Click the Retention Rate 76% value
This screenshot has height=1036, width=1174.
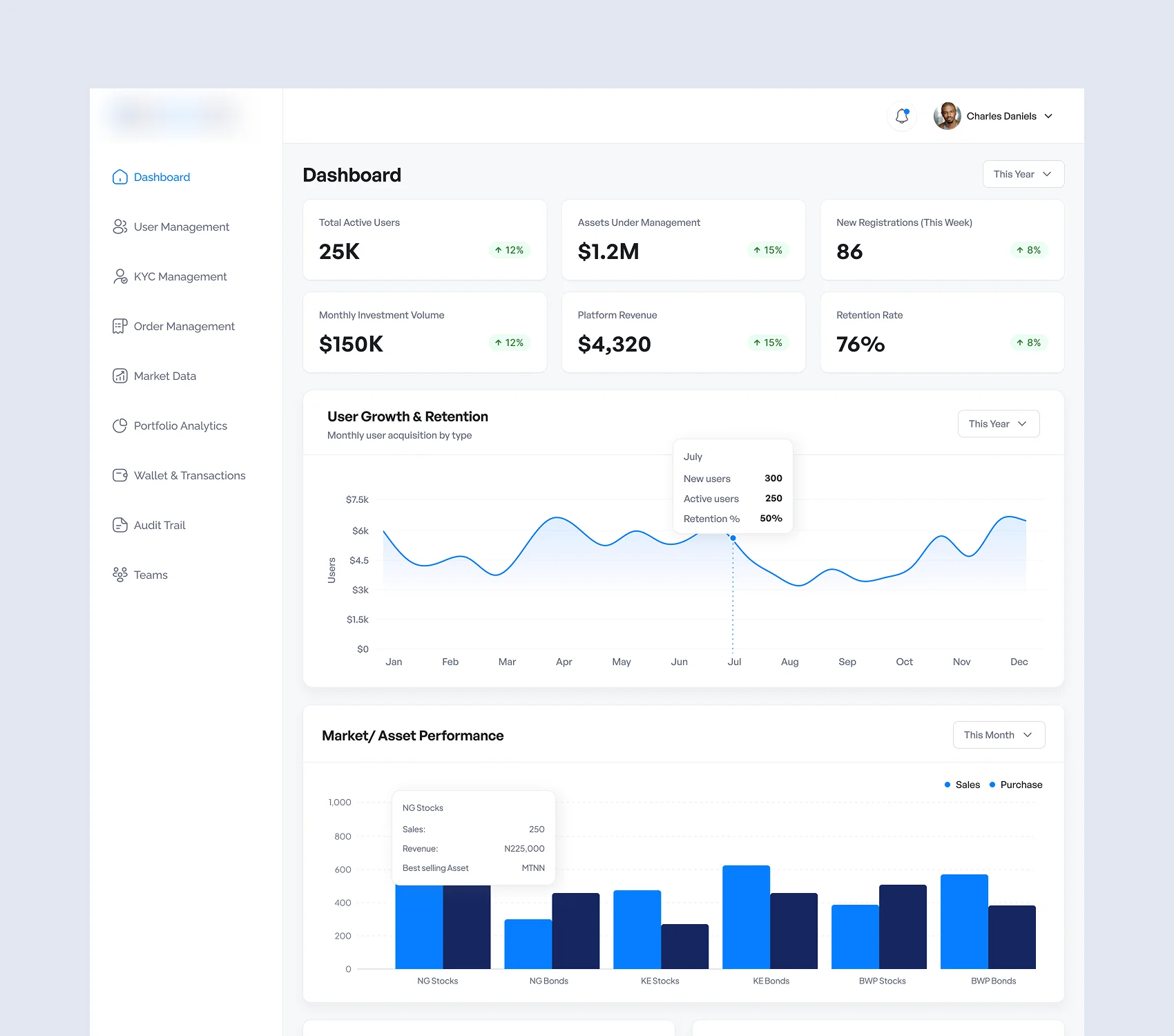(860, 344)
